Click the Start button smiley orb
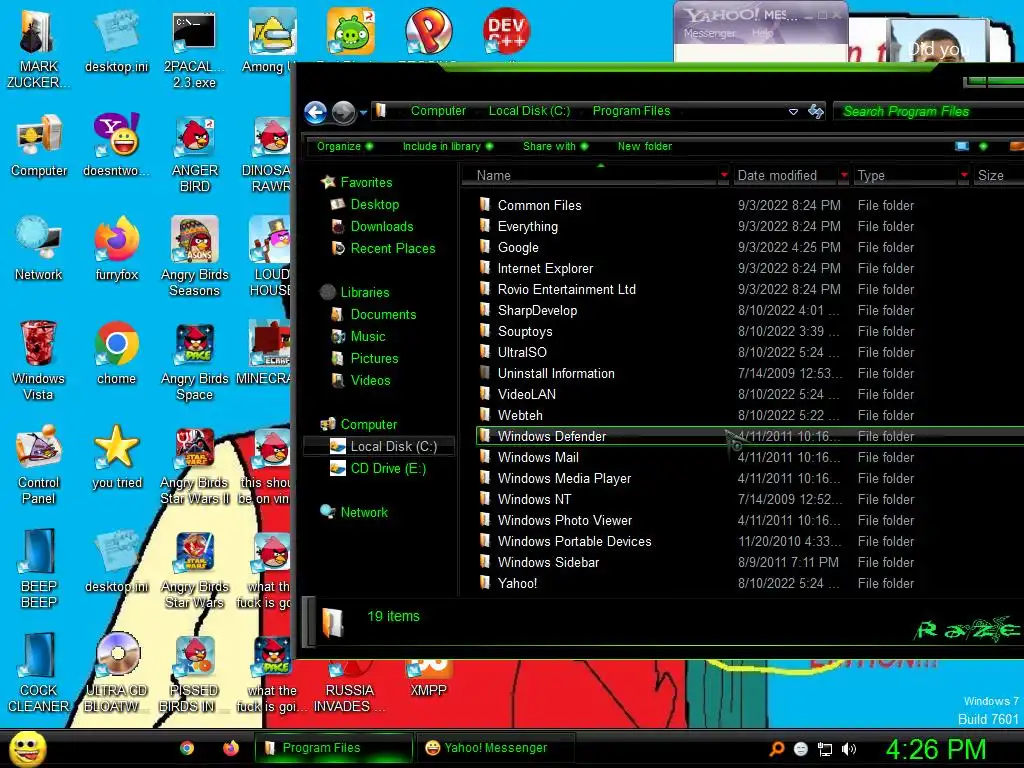The width and height of the screenshot is (1024, 768). (x=27, y=748)
